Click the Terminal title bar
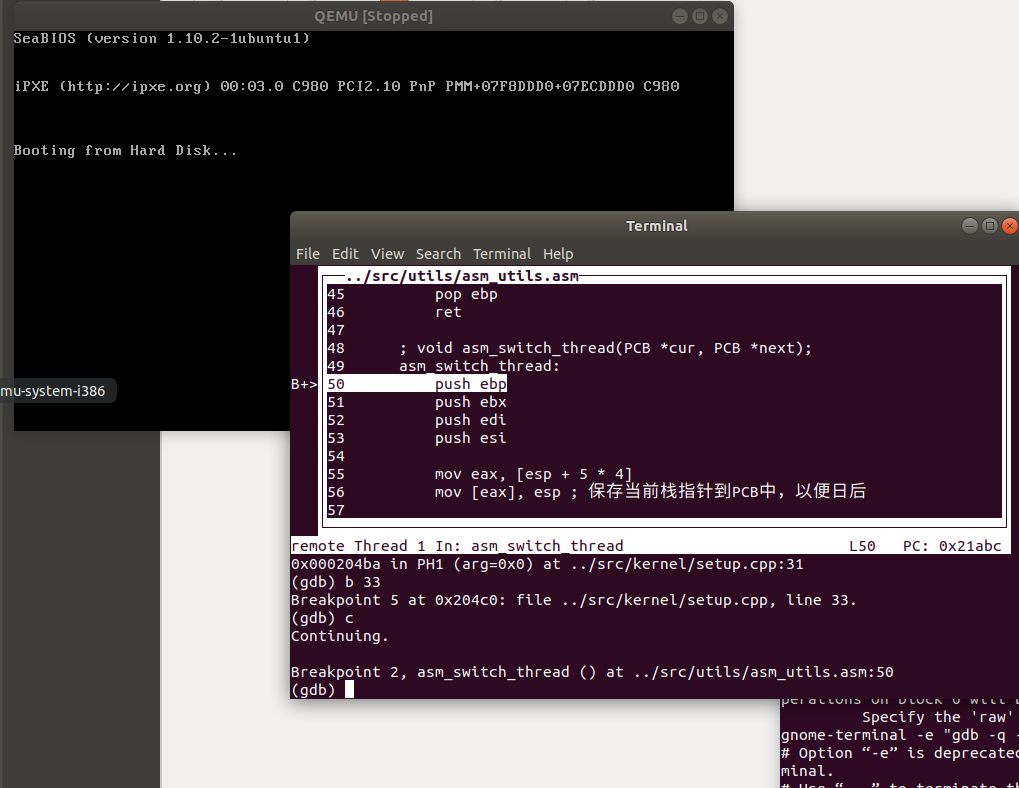The image size is (1019, 788). (x=656, y=225)
